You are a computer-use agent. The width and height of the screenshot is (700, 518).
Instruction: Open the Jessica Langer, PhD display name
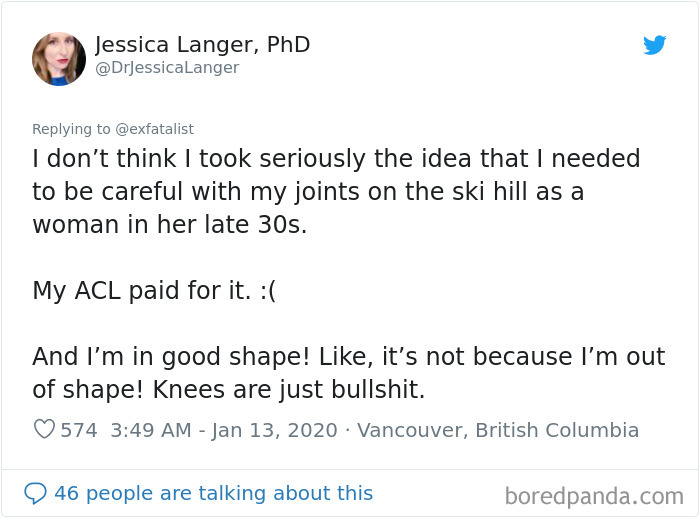(202, 45)
